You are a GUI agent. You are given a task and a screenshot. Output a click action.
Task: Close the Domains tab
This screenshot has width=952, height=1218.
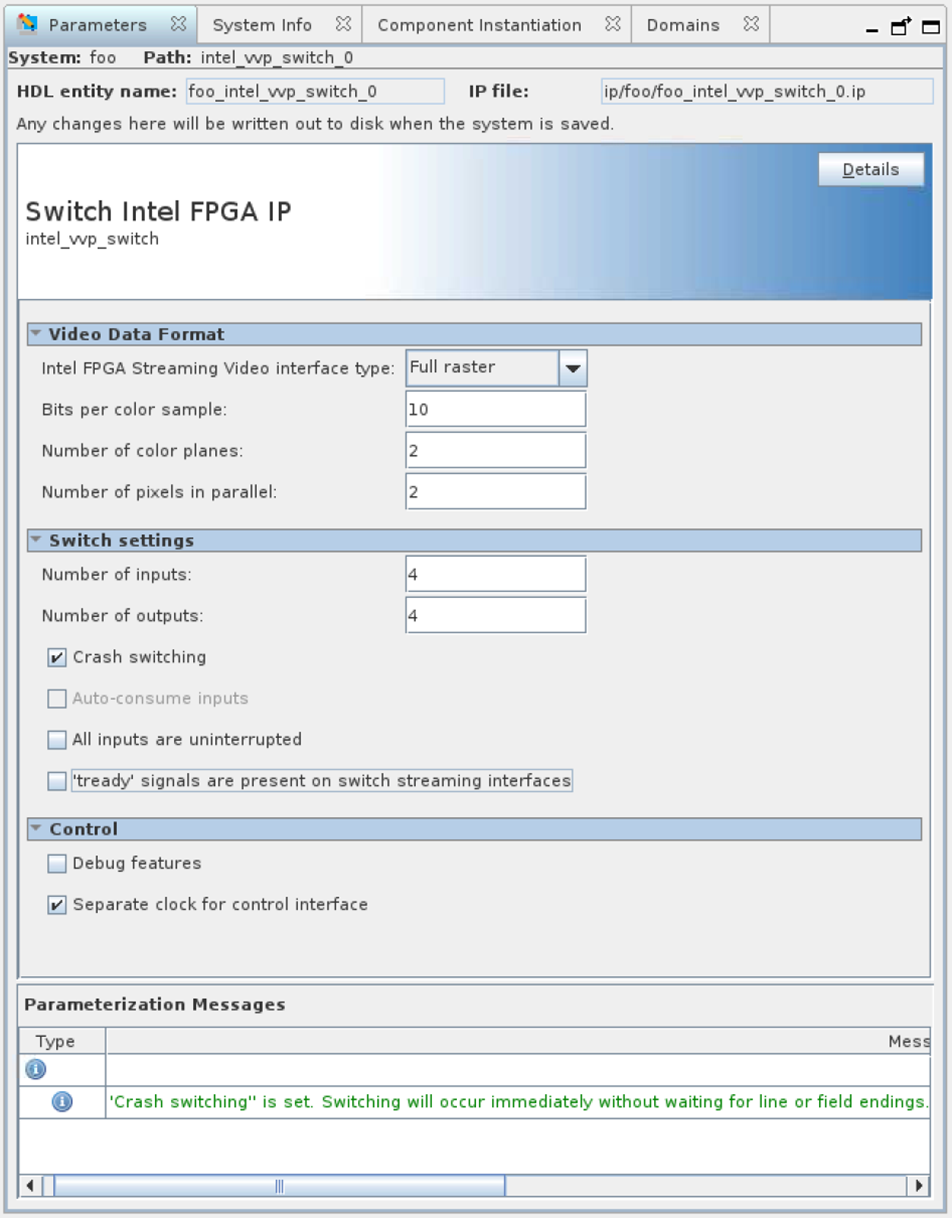[751, 24]
